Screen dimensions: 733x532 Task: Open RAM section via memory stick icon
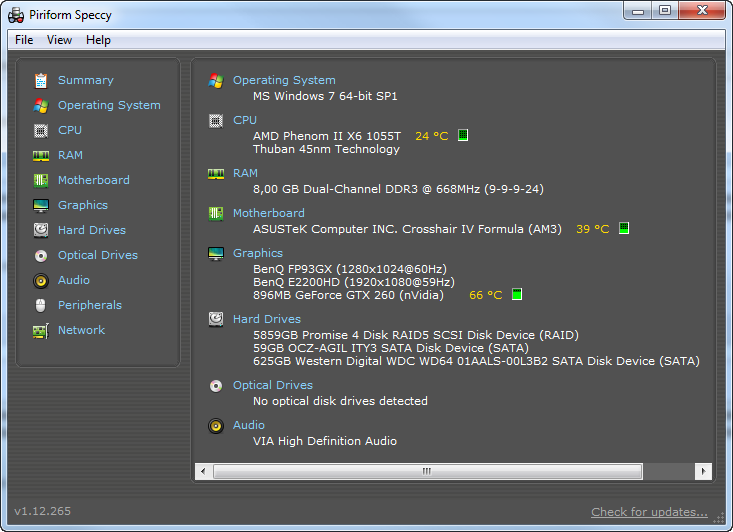click(41, 156)
